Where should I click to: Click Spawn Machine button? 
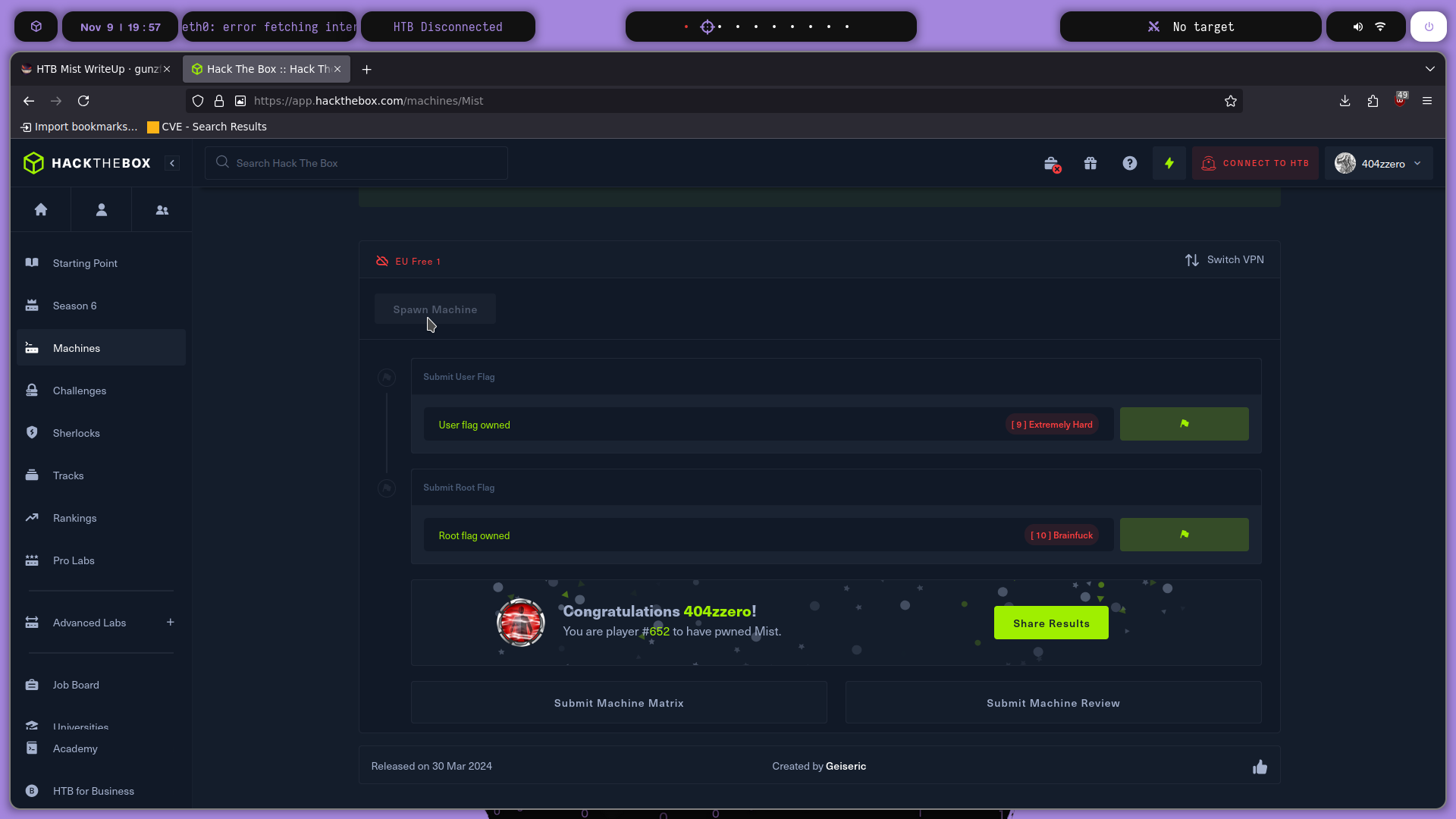coord(435,309)
